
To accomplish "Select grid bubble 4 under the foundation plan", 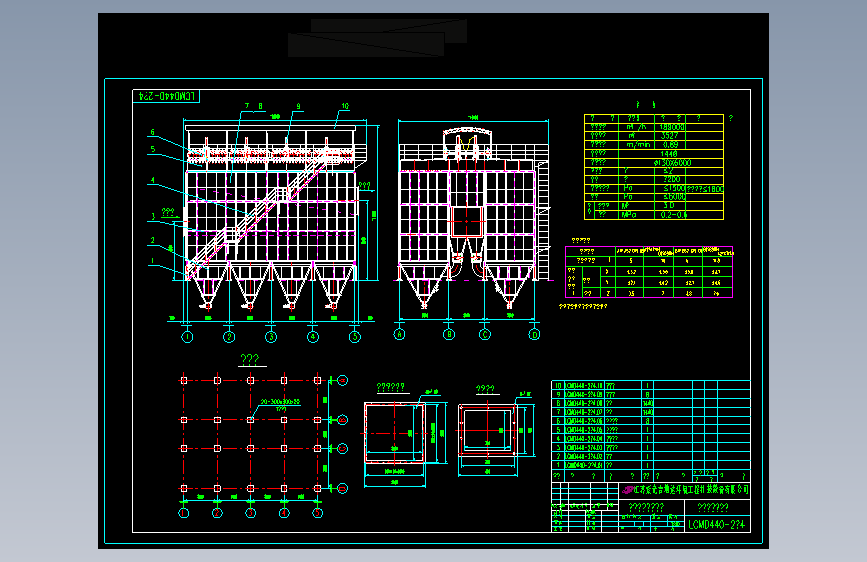I will coord(284,513).
